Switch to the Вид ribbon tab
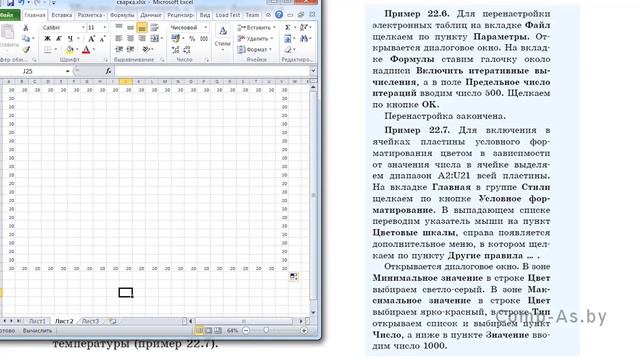The image size is (640, 360). click(x=205, y=15)
